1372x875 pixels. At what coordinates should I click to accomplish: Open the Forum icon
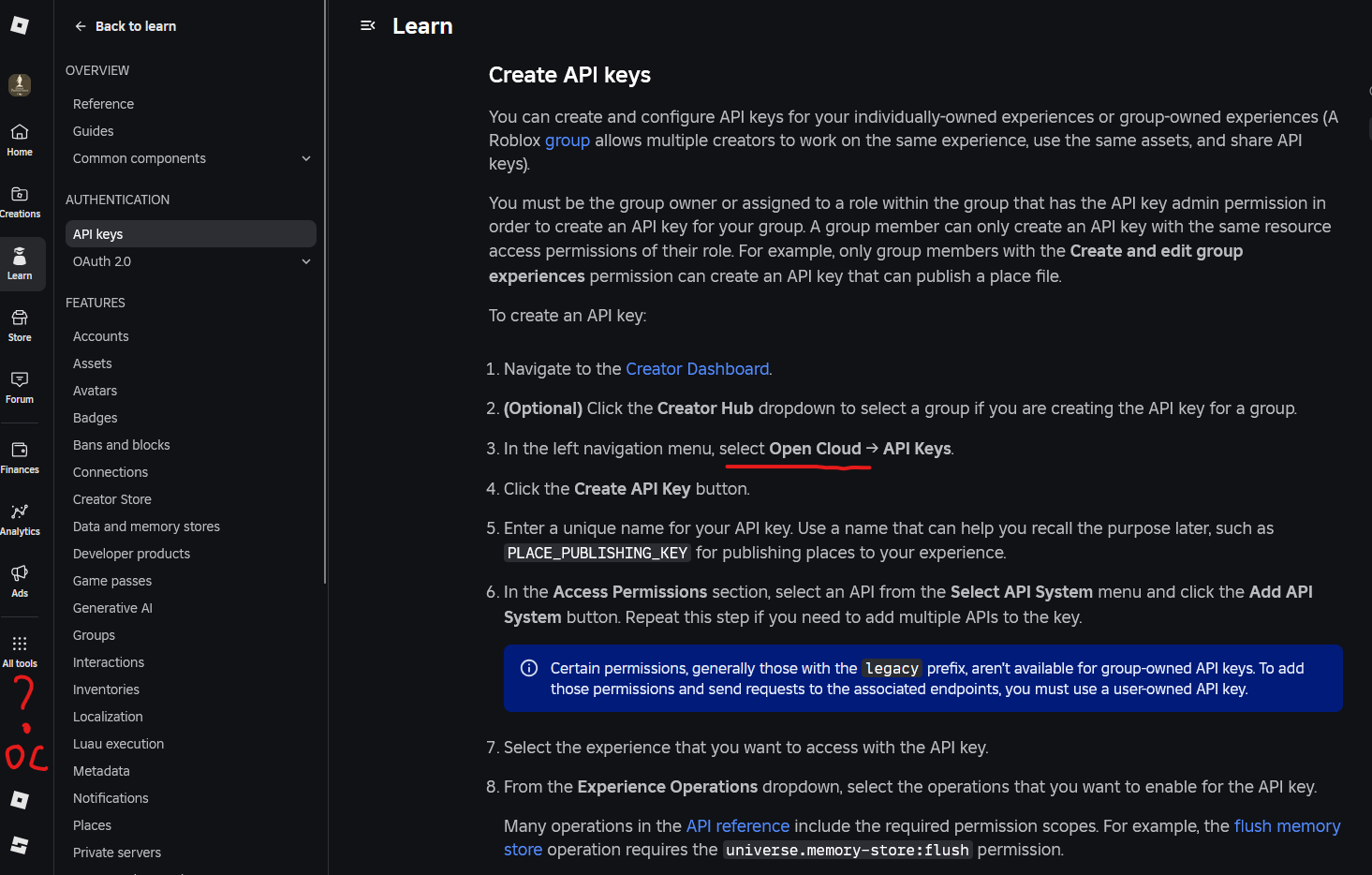pos(20,386)
